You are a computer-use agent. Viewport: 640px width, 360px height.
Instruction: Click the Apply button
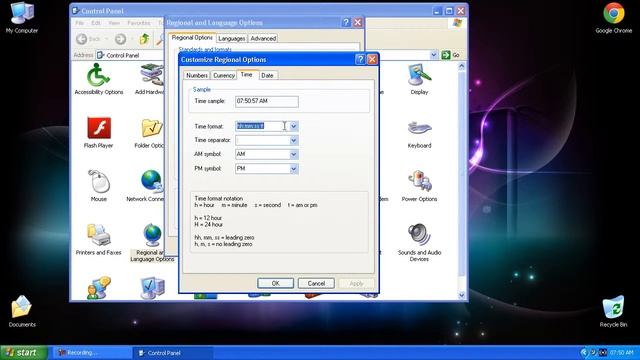pos(356,283)
